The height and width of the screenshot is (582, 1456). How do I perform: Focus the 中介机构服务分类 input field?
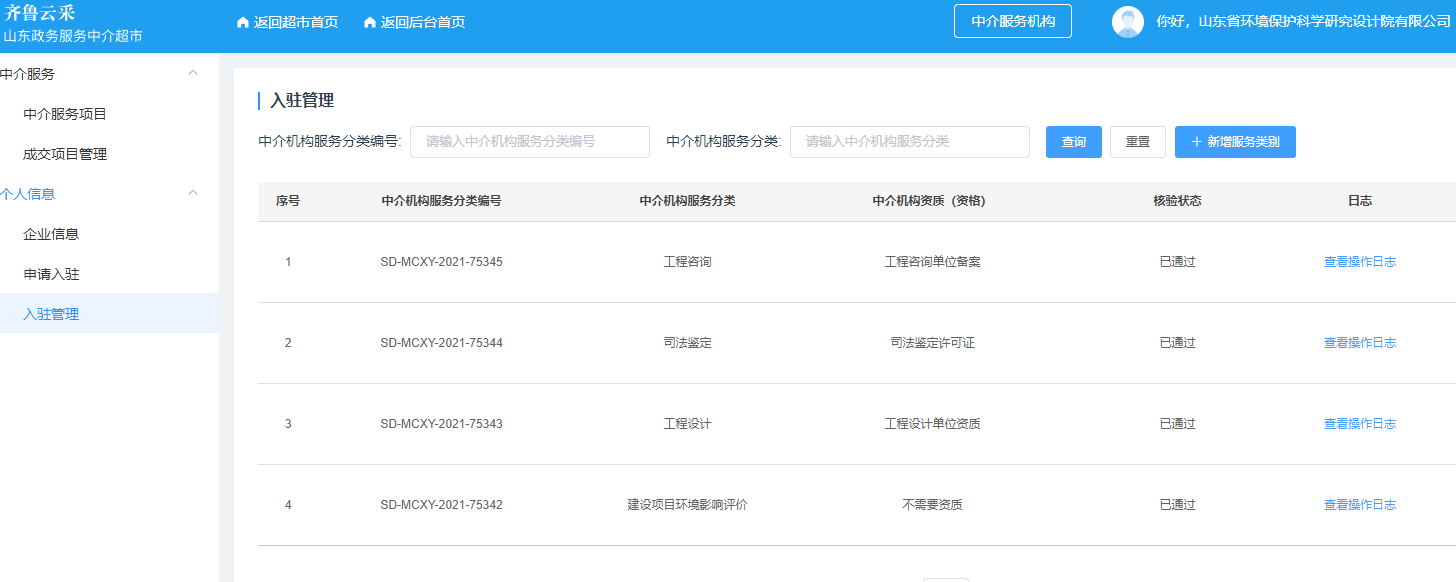pyautogui.click(x=910, y=142)
